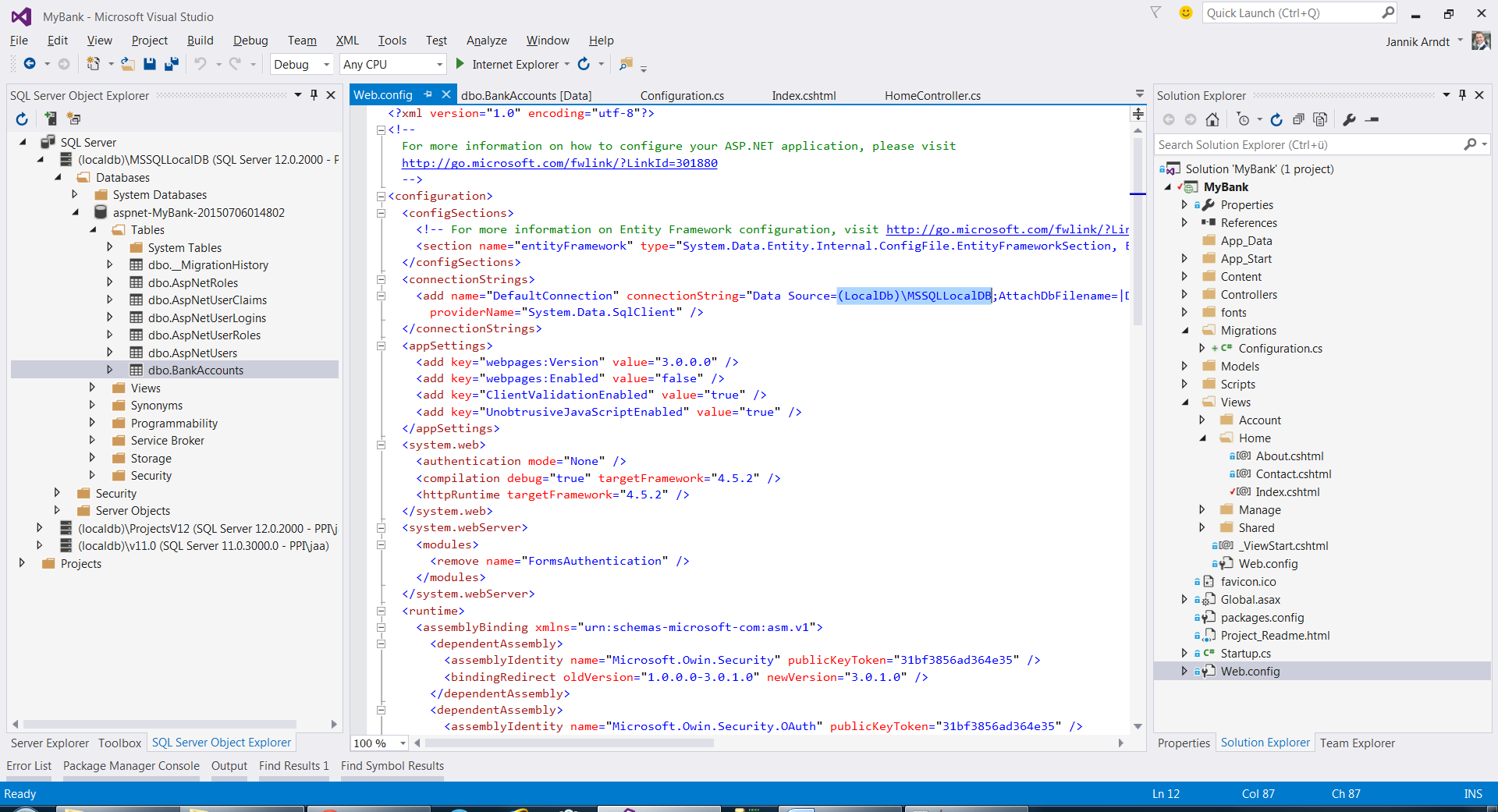Image resolution: width=1498 pixels, height=812 pixels.
Task: Click the Home icon in Solution Explorer
Action: pos(1212,119)
